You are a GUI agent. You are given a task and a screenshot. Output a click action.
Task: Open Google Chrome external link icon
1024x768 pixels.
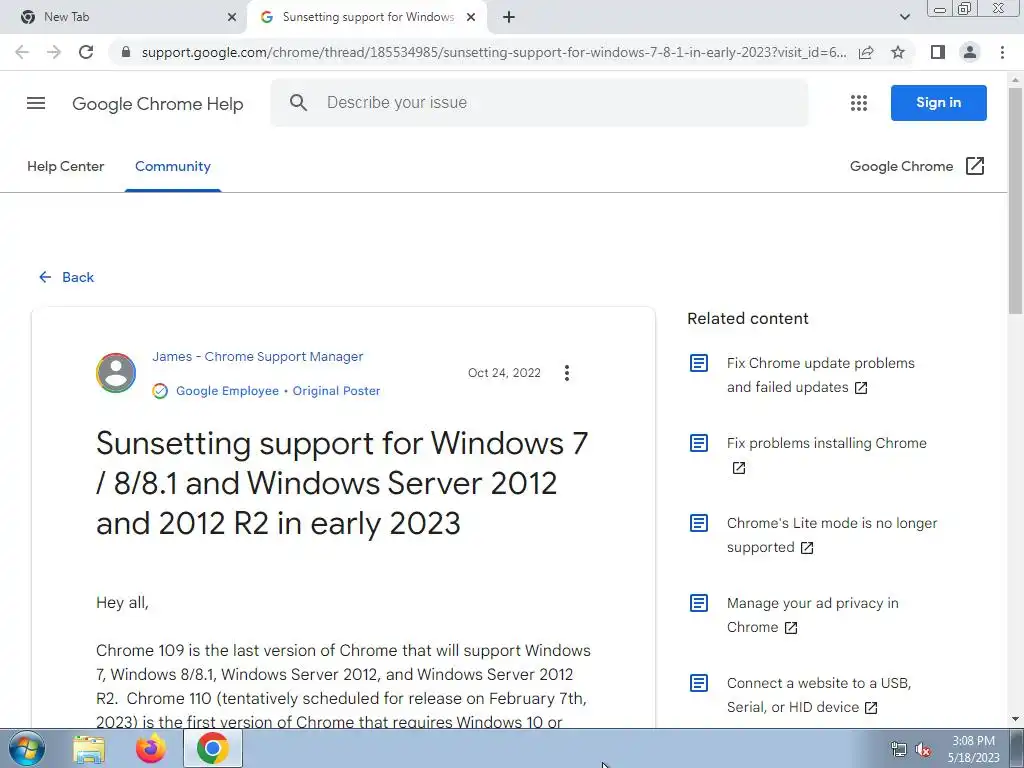[x=975, y=166]
